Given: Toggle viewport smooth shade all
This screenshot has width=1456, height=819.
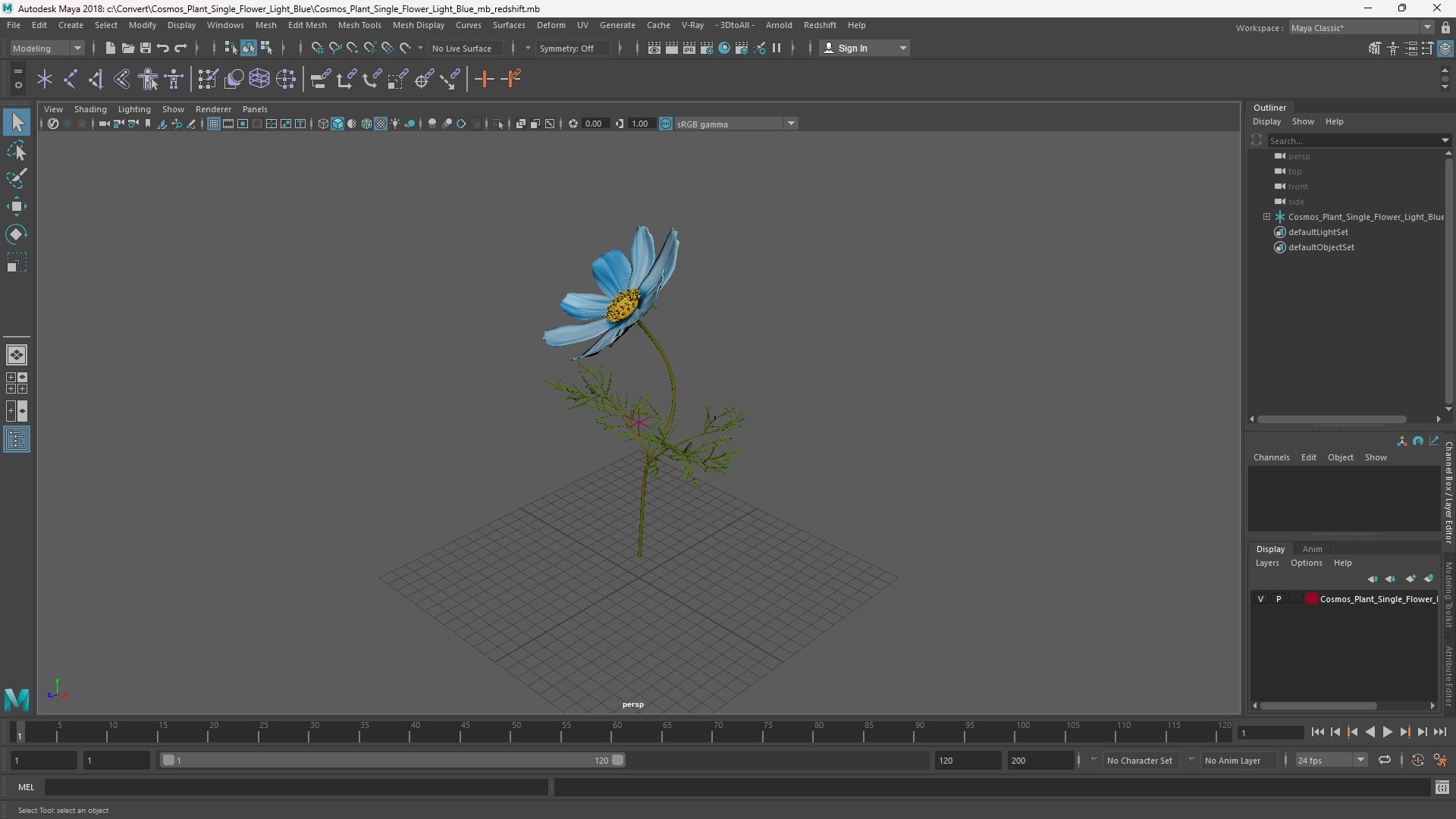Looking at the screenshot, I should 337,124.
